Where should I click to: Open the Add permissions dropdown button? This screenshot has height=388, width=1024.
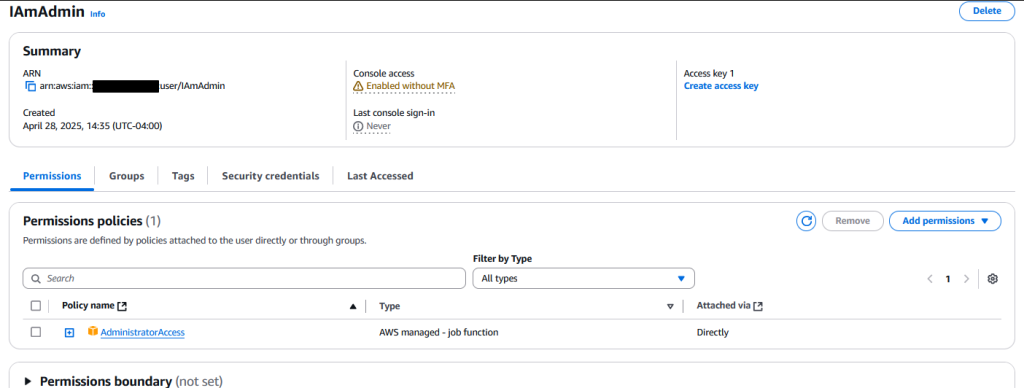pos(945,221)
